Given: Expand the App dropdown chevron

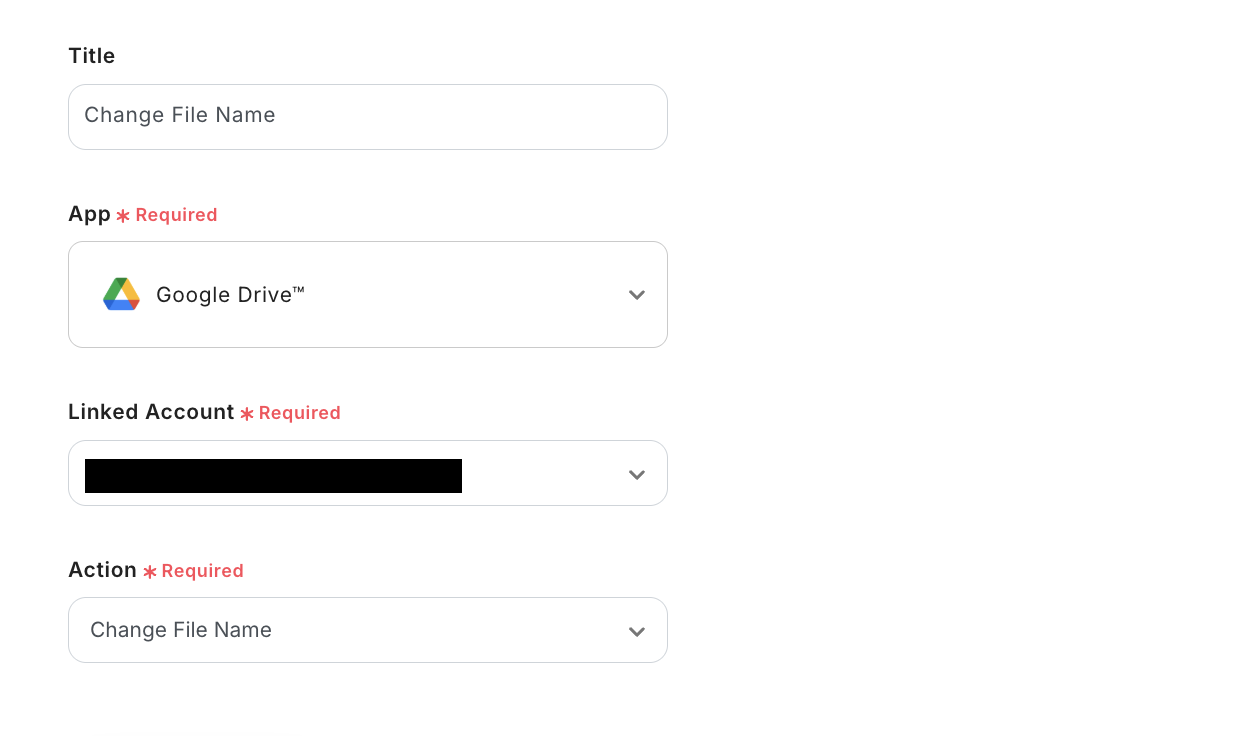Looking at the screenshot, I should point(637,295).
